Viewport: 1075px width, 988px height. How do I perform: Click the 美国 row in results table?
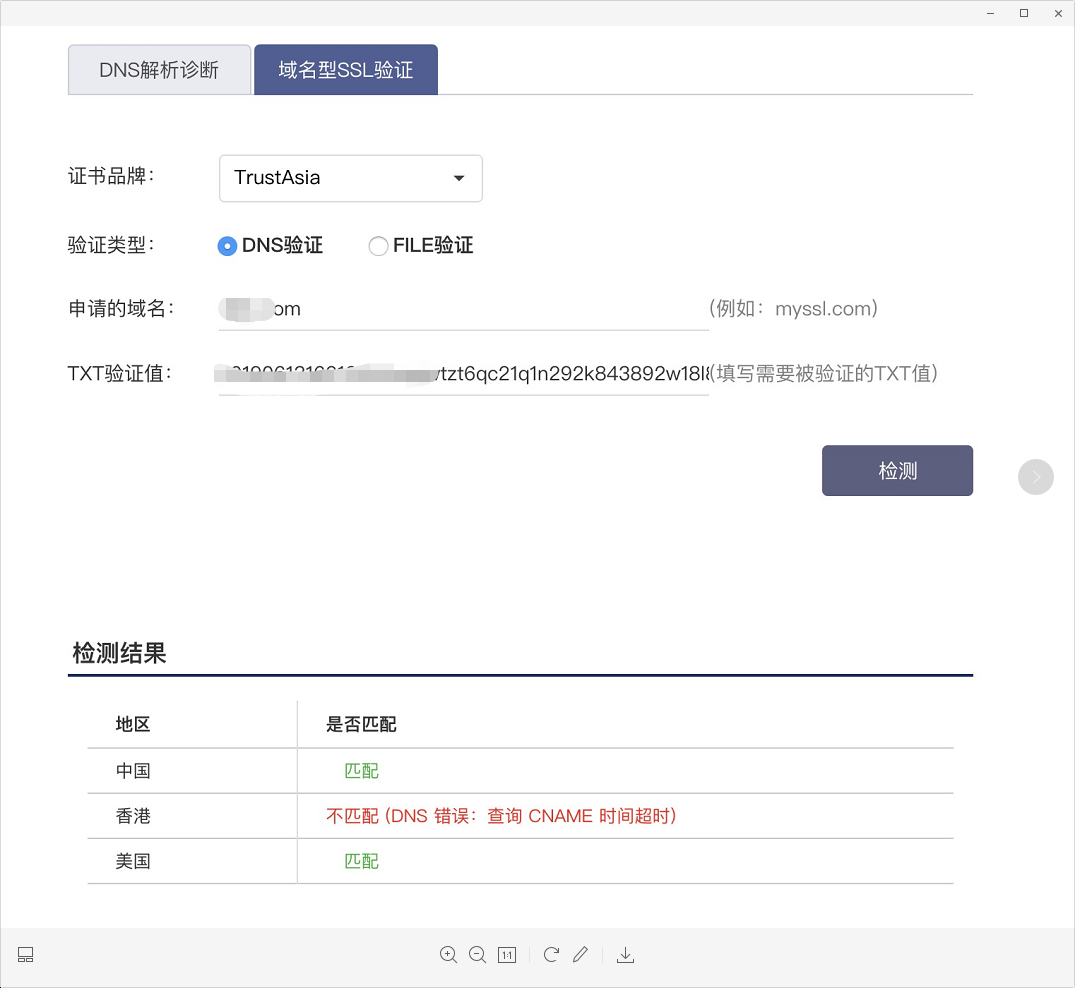point(133,861)
